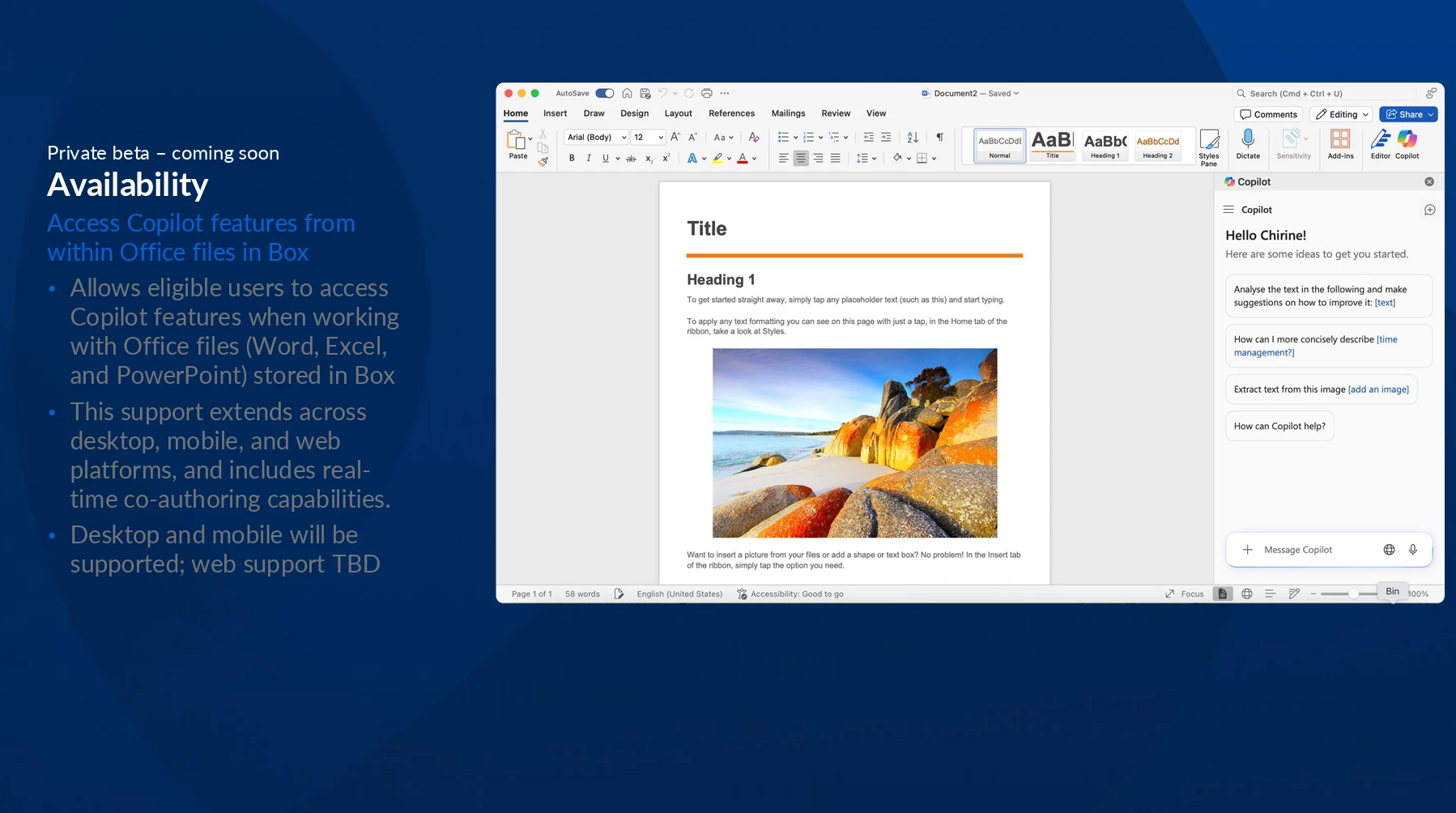Click the blue Share button

coord(1408,114)
